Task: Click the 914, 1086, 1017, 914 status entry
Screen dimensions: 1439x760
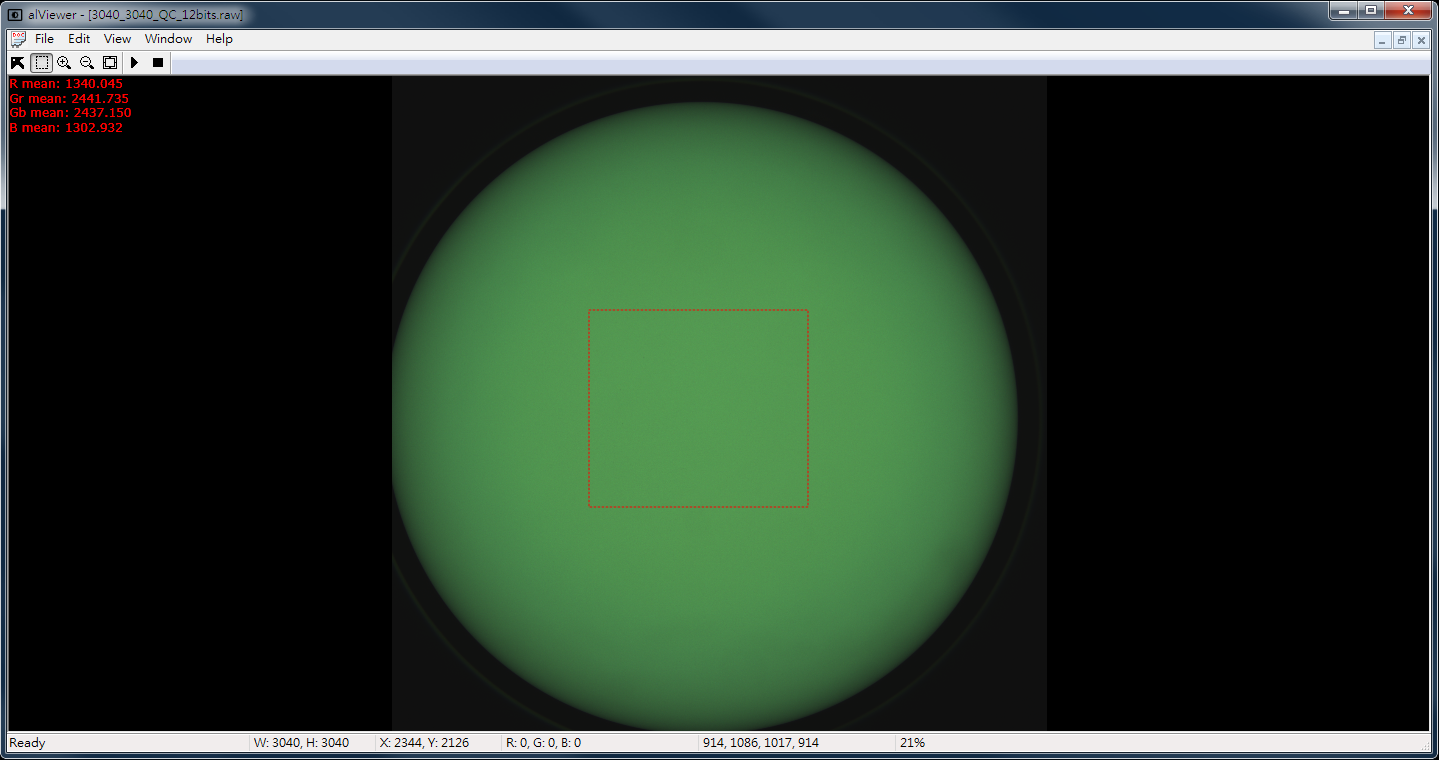Action: (x=761, y=743)
